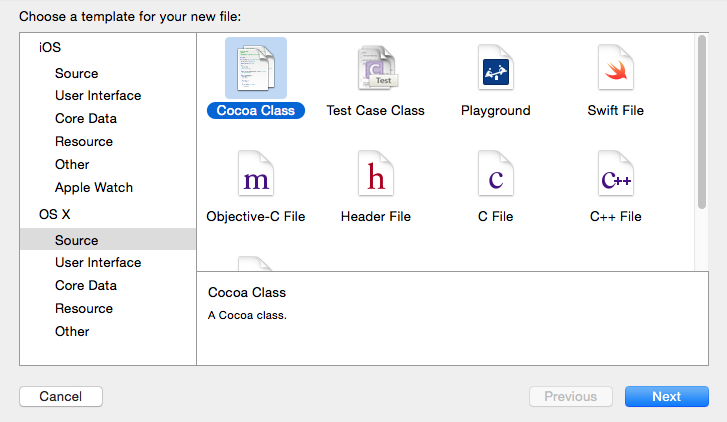Click the Objective-C File label
The height and width of the screenshot is (422, 727).
(256, 217)
